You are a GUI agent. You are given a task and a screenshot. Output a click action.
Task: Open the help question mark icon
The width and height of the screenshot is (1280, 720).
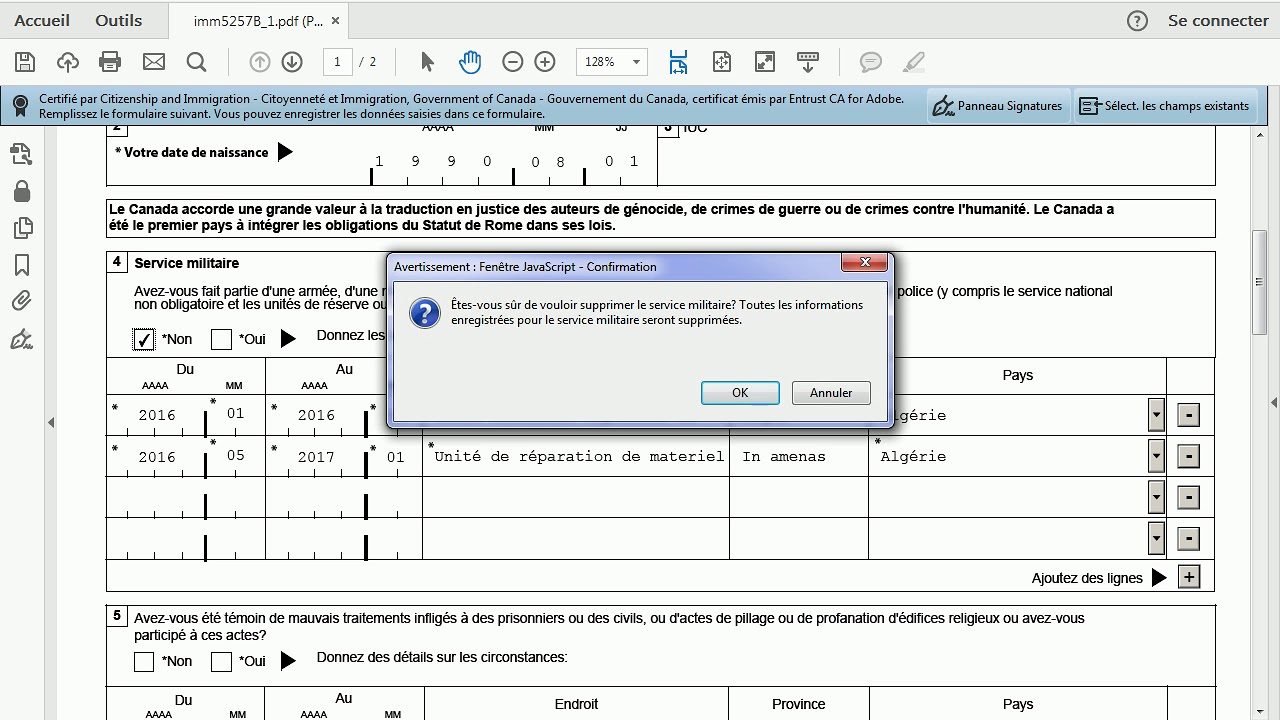[1137, 21]
